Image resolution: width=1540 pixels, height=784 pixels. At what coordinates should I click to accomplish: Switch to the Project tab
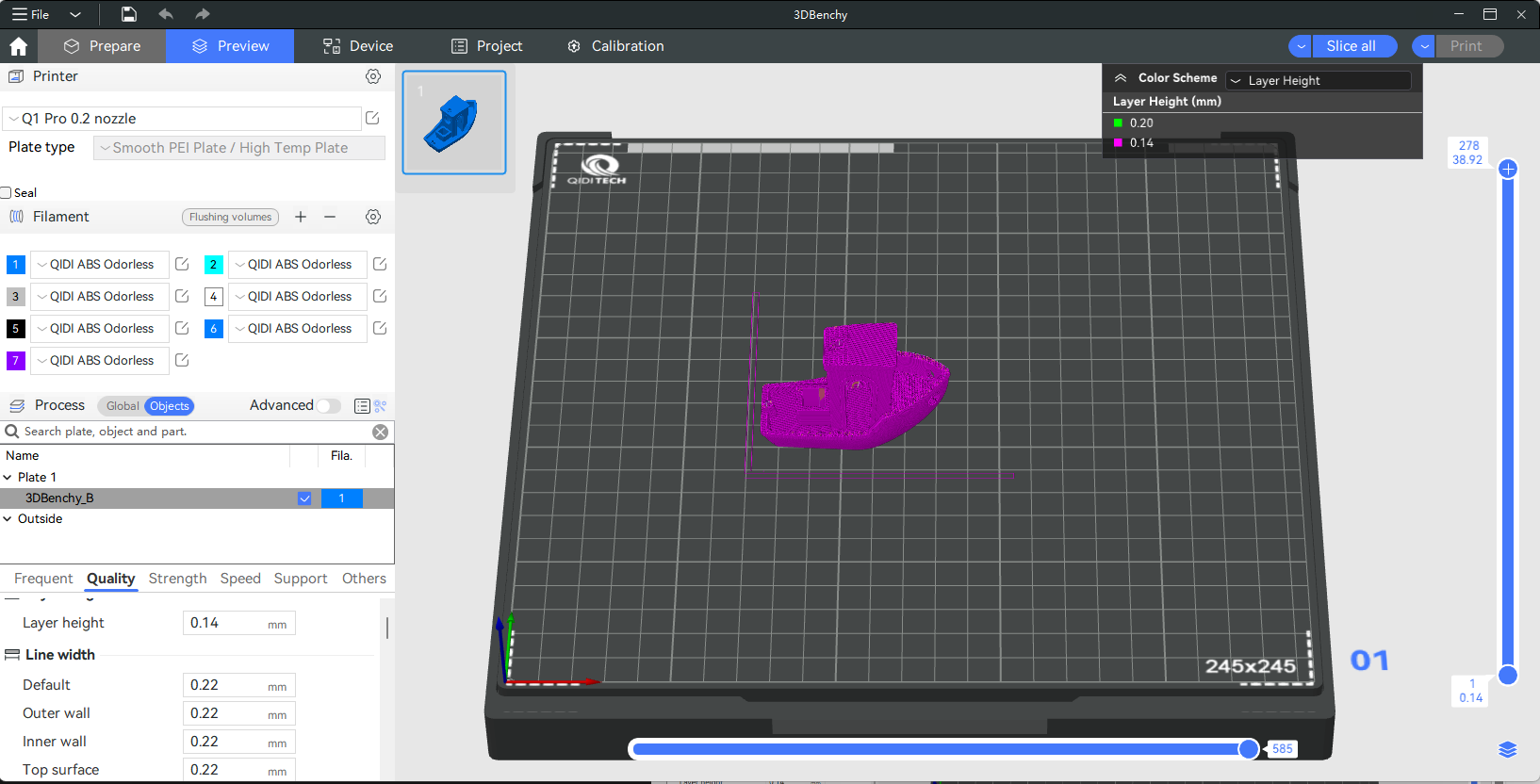[x=486, y=46]
